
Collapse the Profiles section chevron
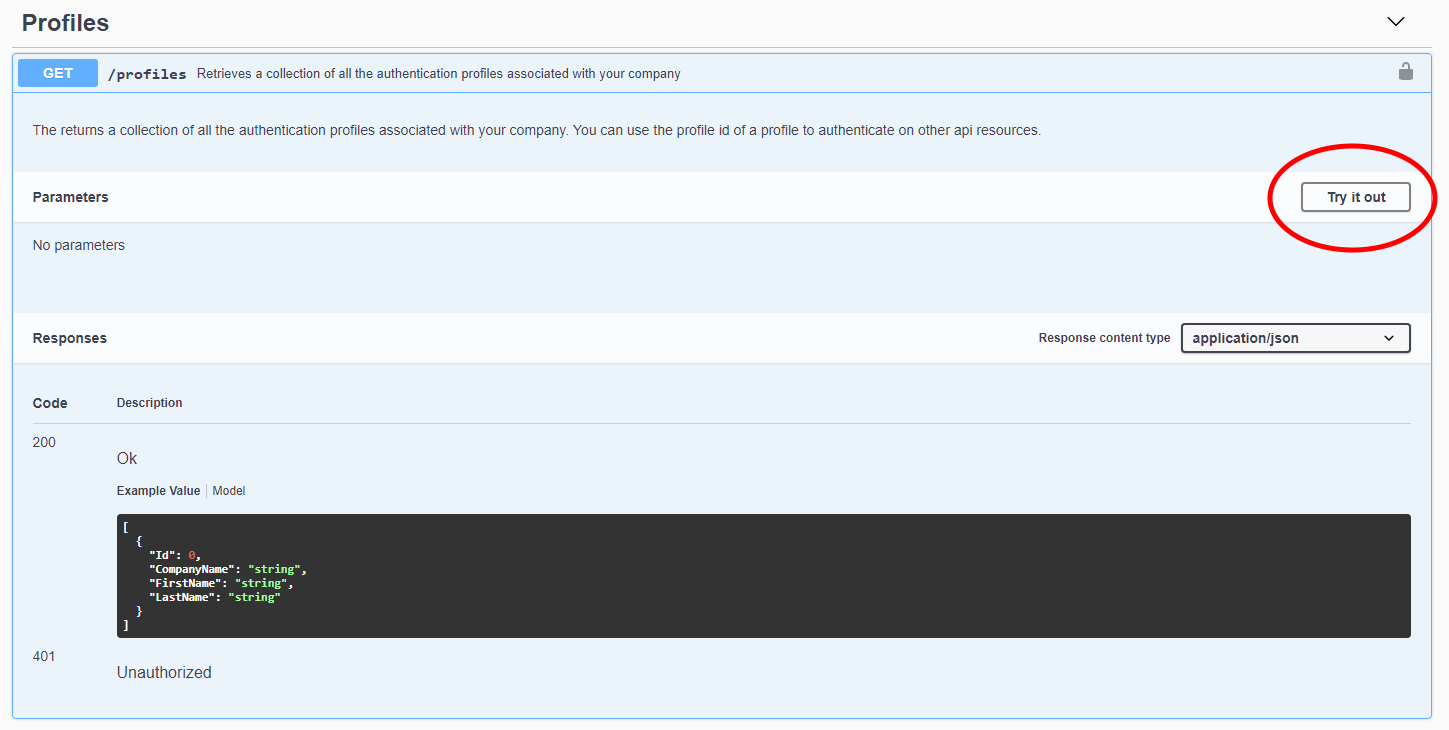click(1396, 22)
